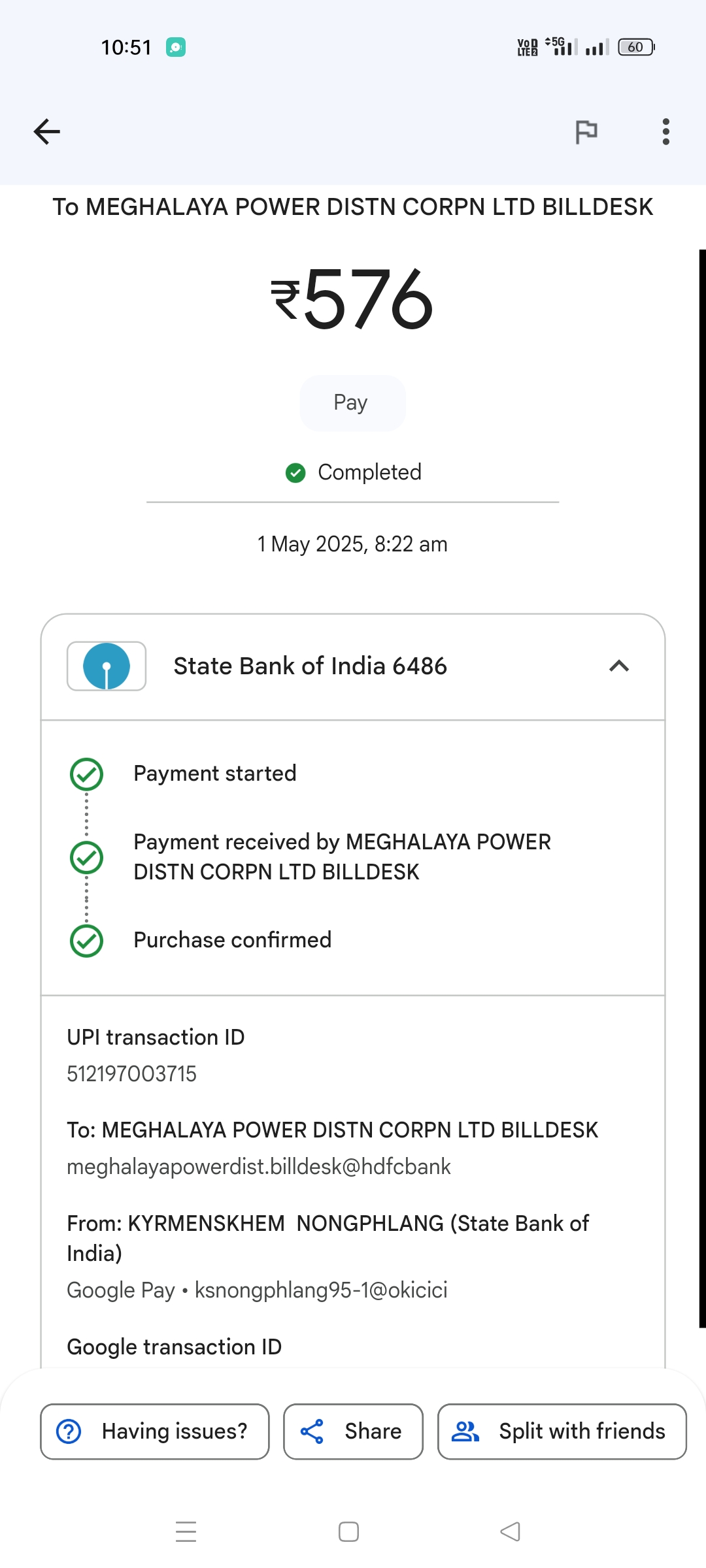Image resolution: width=706 pixels, height=1568 pixels.
Task: Tap the page scrollbar on right edge
Action: (702, 784)
